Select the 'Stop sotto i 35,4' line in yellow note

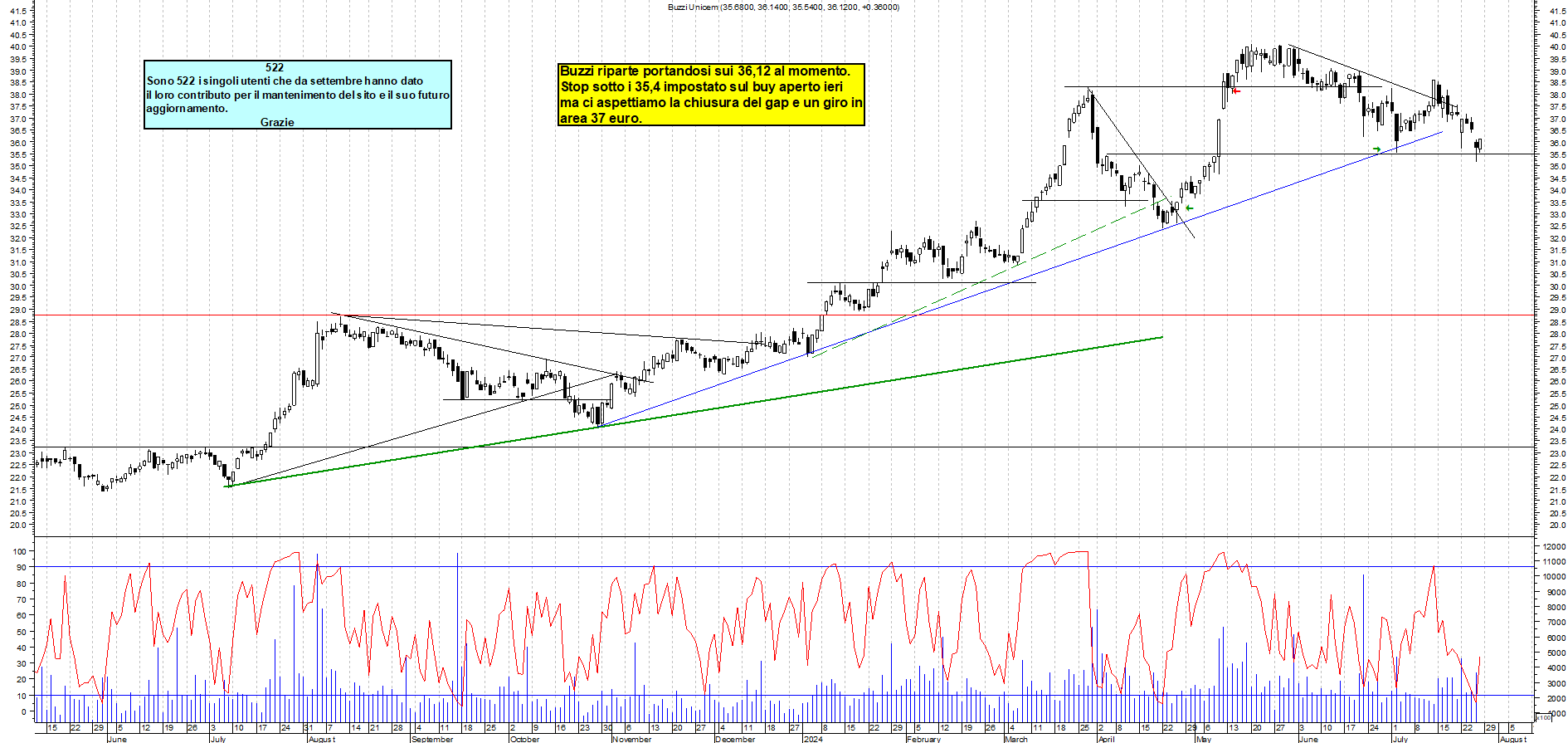702,86
